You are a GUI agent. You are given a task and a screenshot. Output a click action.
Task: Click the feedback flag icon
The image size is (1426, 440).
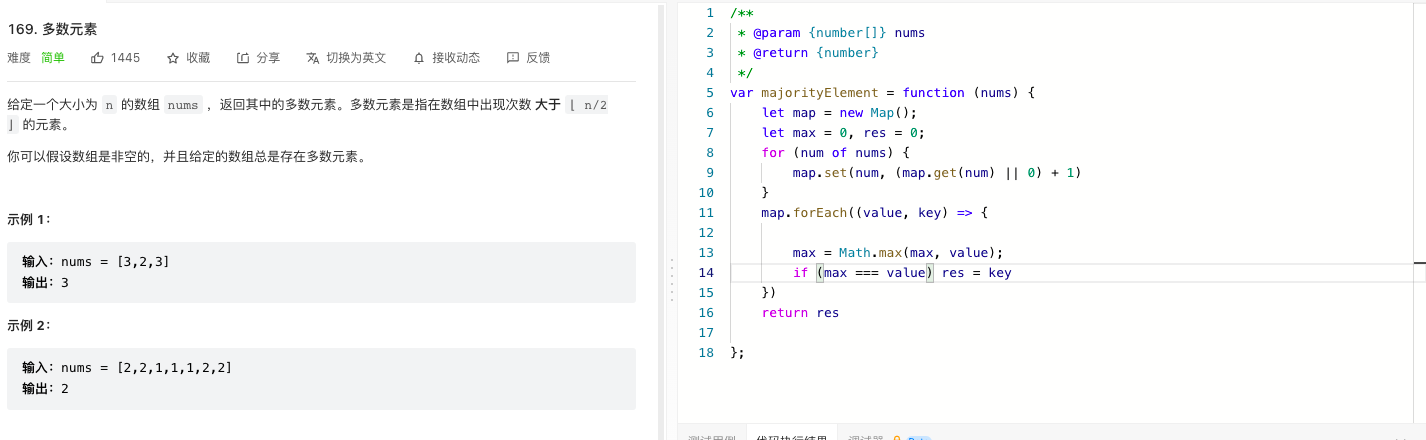pos(513,58)
